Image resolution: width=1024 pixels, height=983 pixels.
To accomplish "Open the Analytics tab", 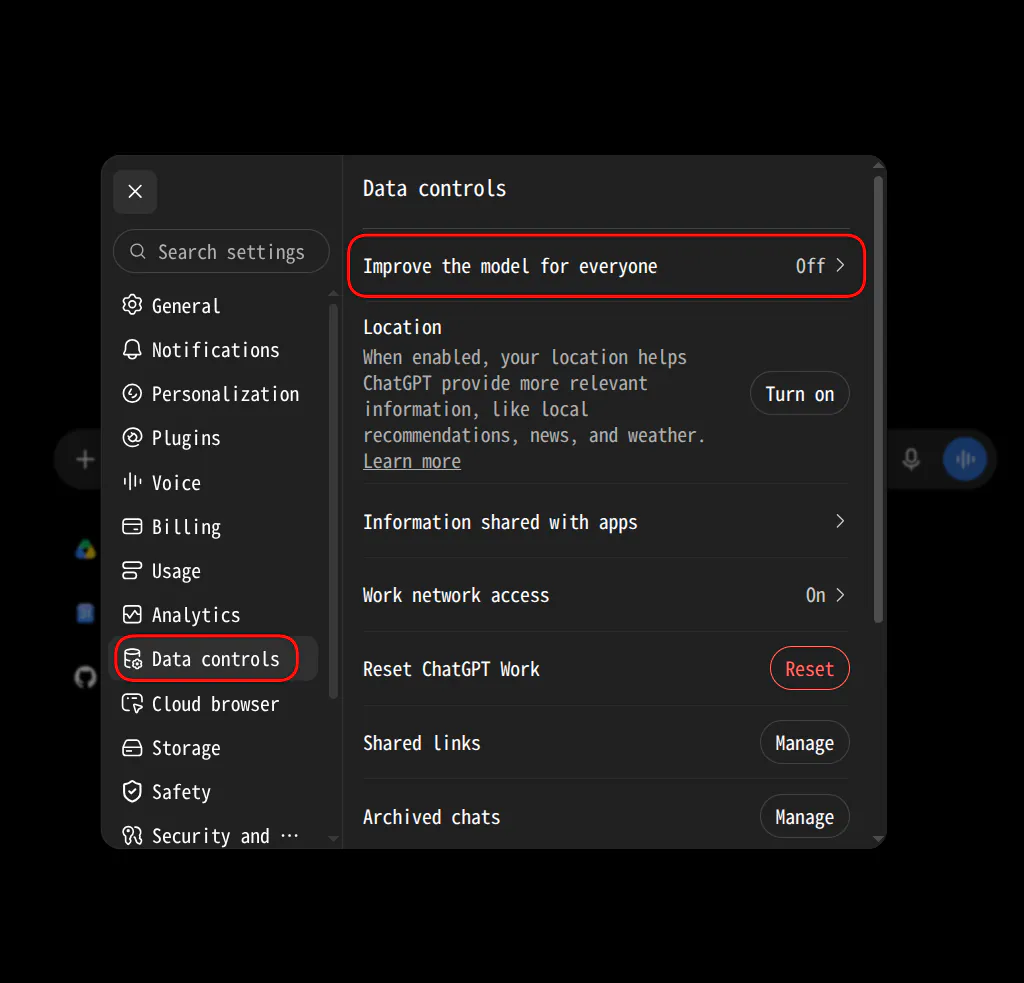I will [214, 615].
